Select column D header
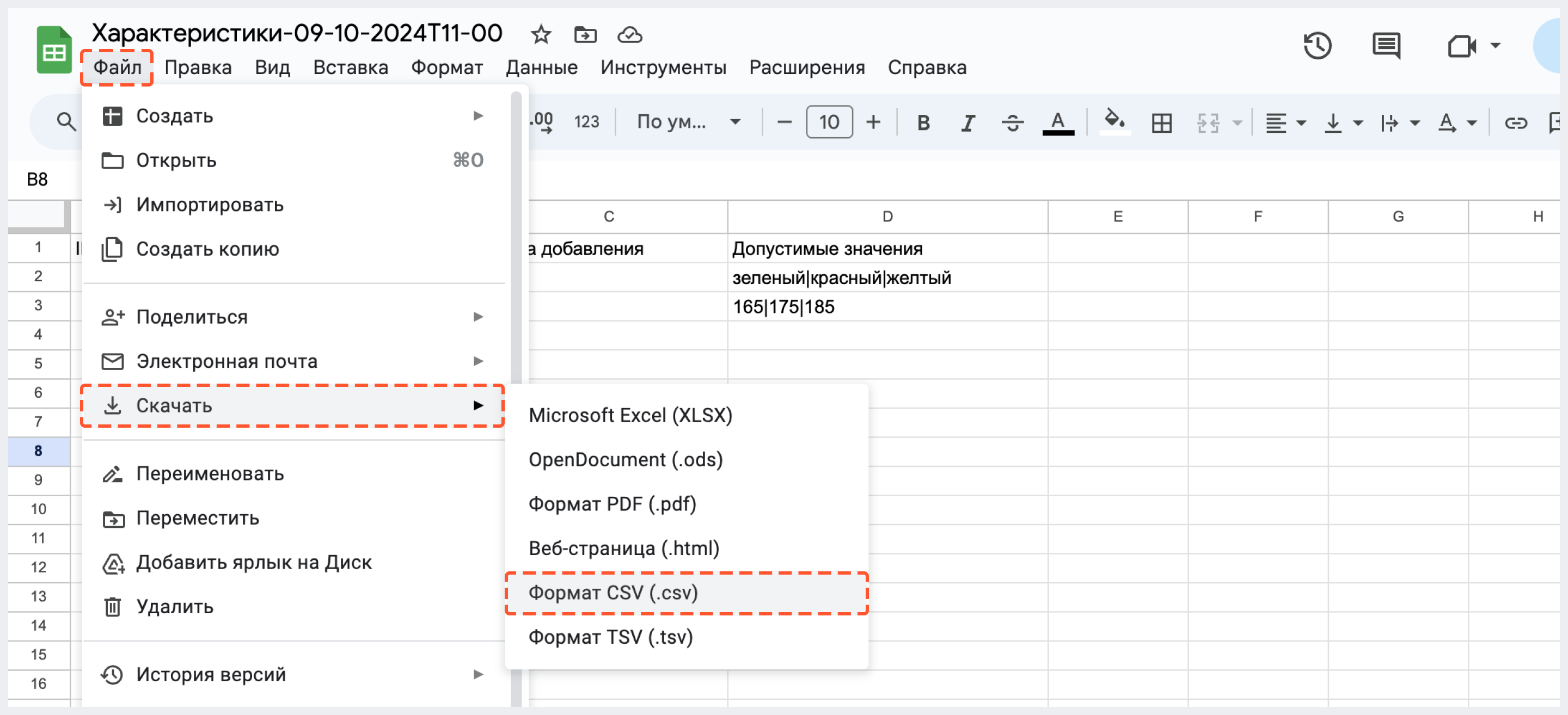Image resolution: width=1568 pixels, height=715 pixels. pyautogui.click(x=887, y=217)
